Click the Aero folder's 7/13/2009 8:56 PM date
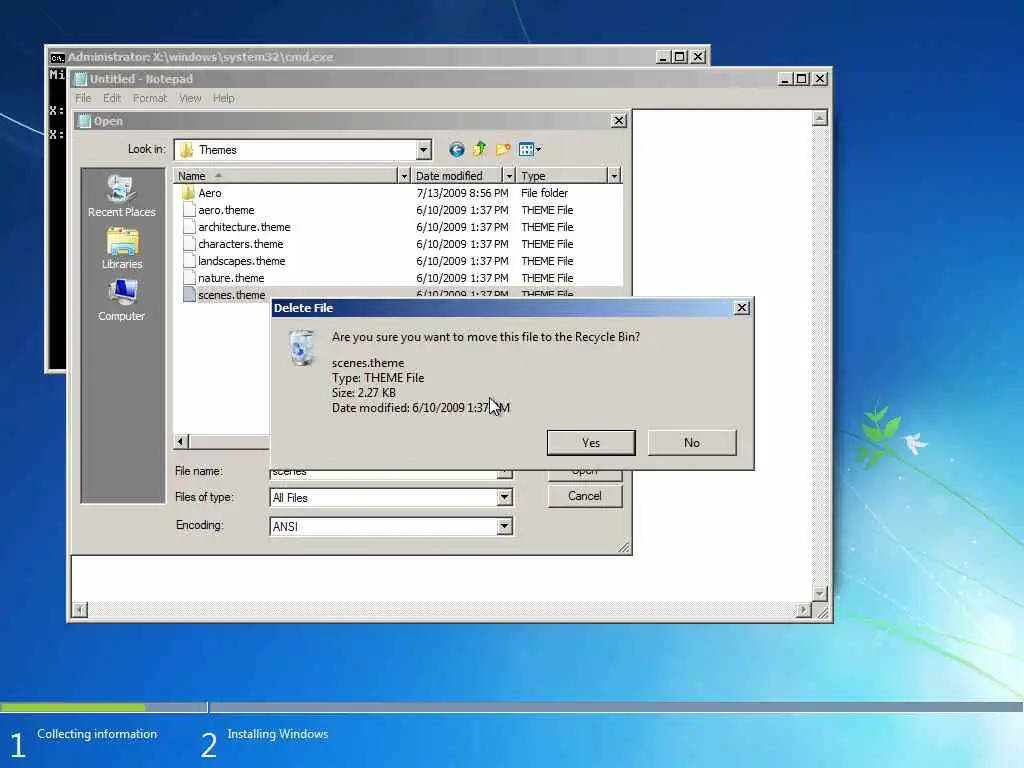Screen dimensions: 1024x768 click(x=462, y=193)
